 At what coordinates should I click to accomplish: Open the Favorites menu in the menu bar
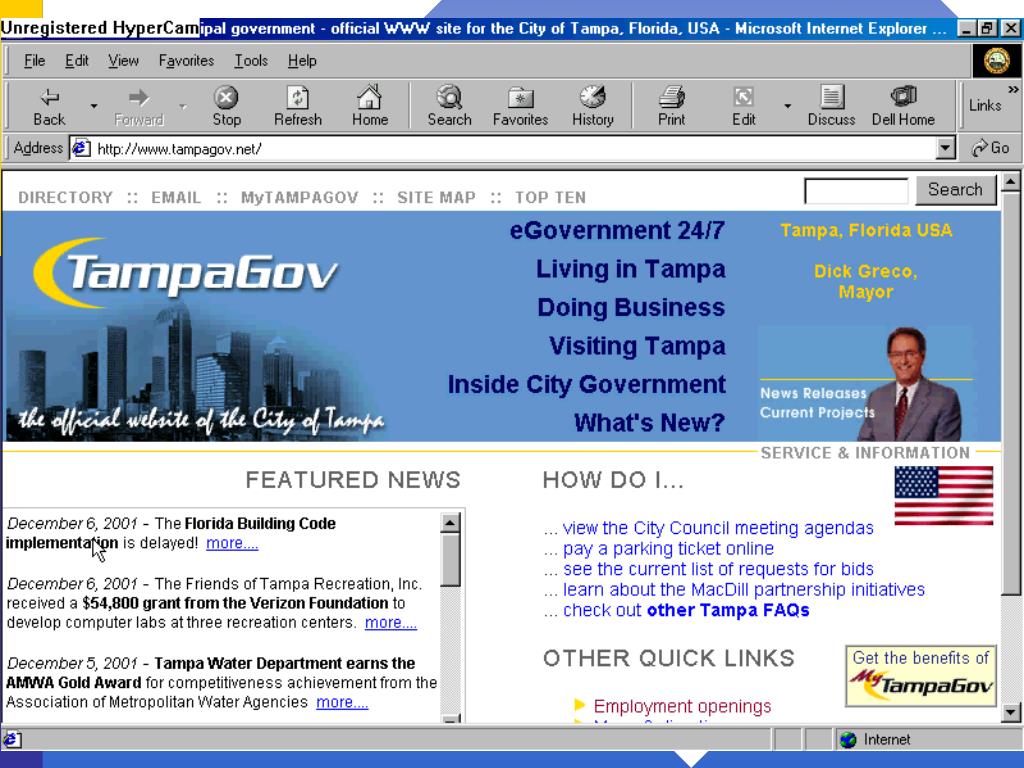(x=186, y=61)
